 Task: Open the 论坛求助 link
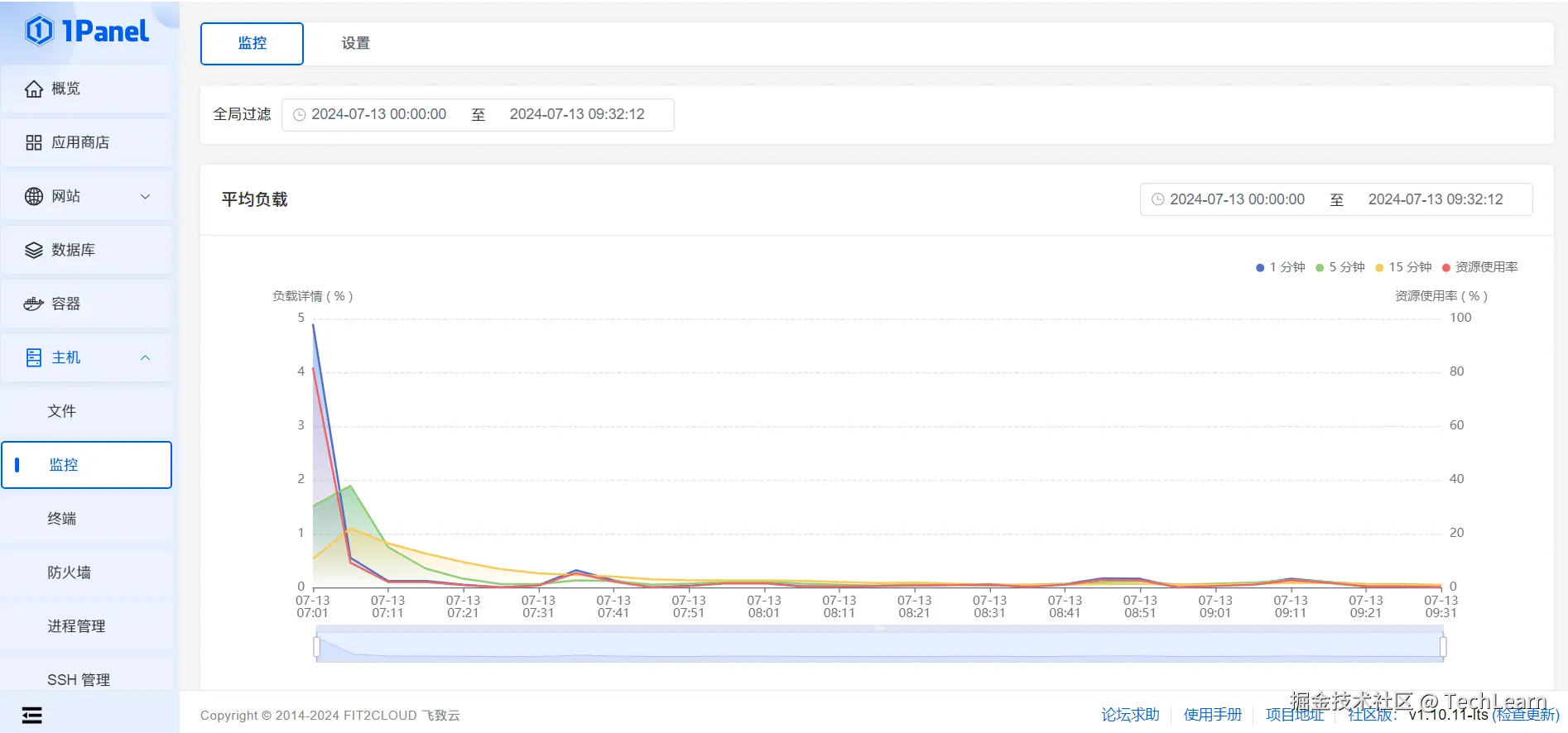tap(1129, 715)
